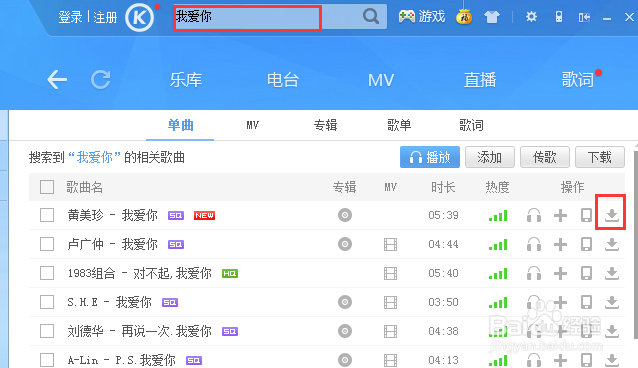This screenshot has height=368, width=638.
Task: Check the box for 黄美珍 - 我爱你
Action: coord(47,215)
